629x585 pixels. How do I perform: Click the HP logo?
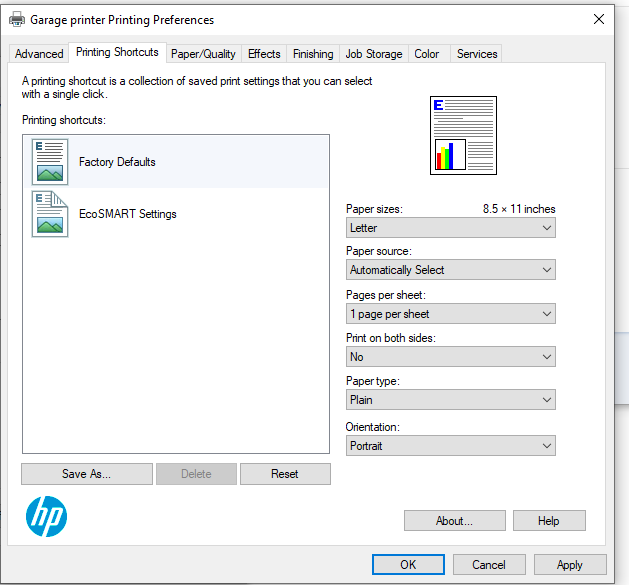click(46, 517)
